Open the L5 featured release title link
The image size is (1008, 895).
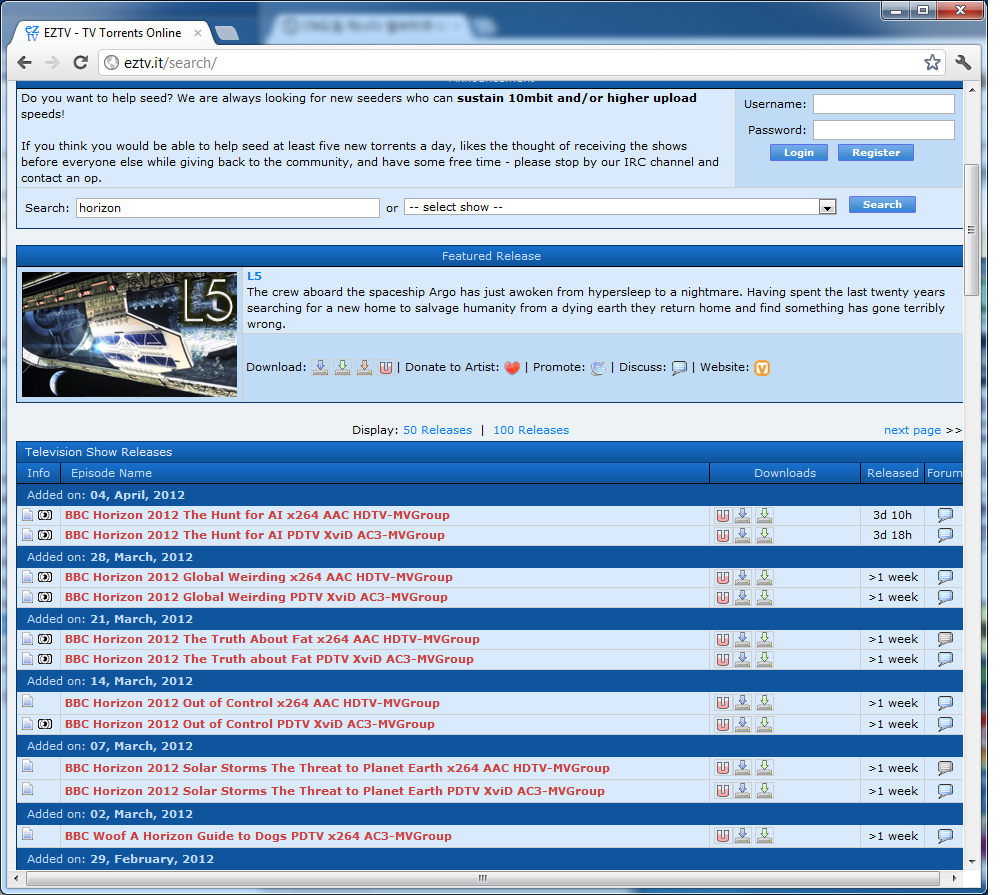(x=255, y=276)
